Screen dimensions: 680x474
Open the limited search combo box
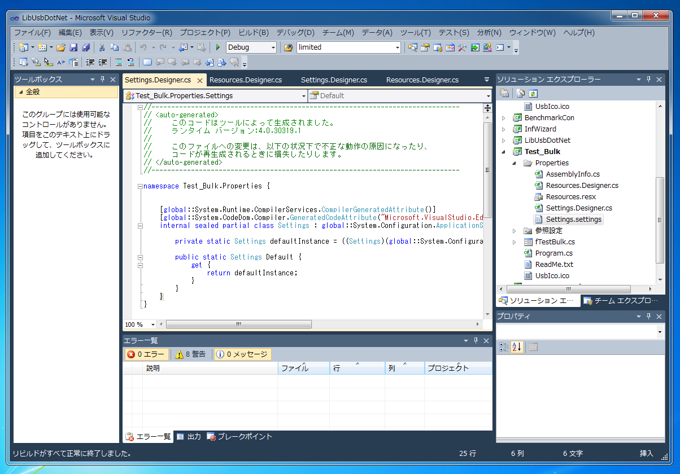(397, 47)
